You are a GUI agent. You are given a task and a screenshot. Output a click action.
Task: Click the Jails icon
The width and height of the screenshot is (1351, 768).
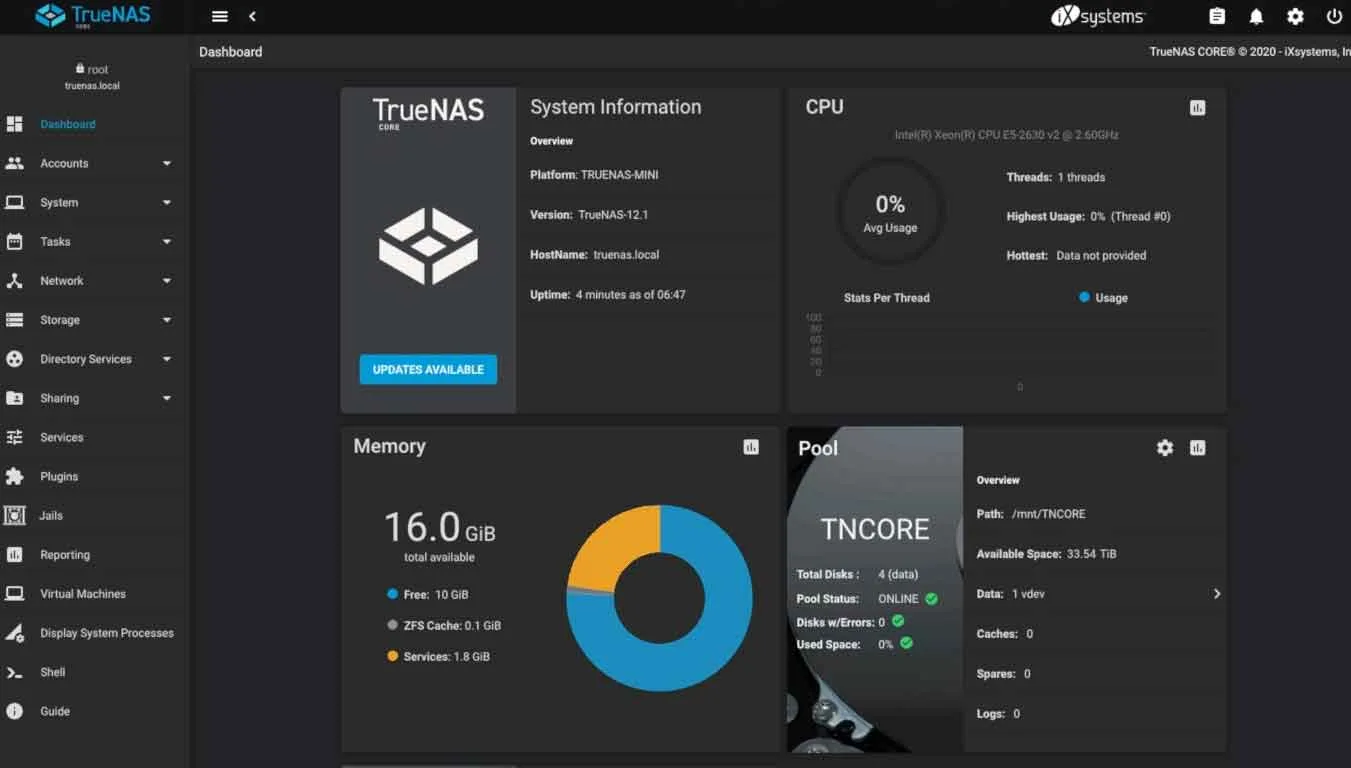(14, 515)
